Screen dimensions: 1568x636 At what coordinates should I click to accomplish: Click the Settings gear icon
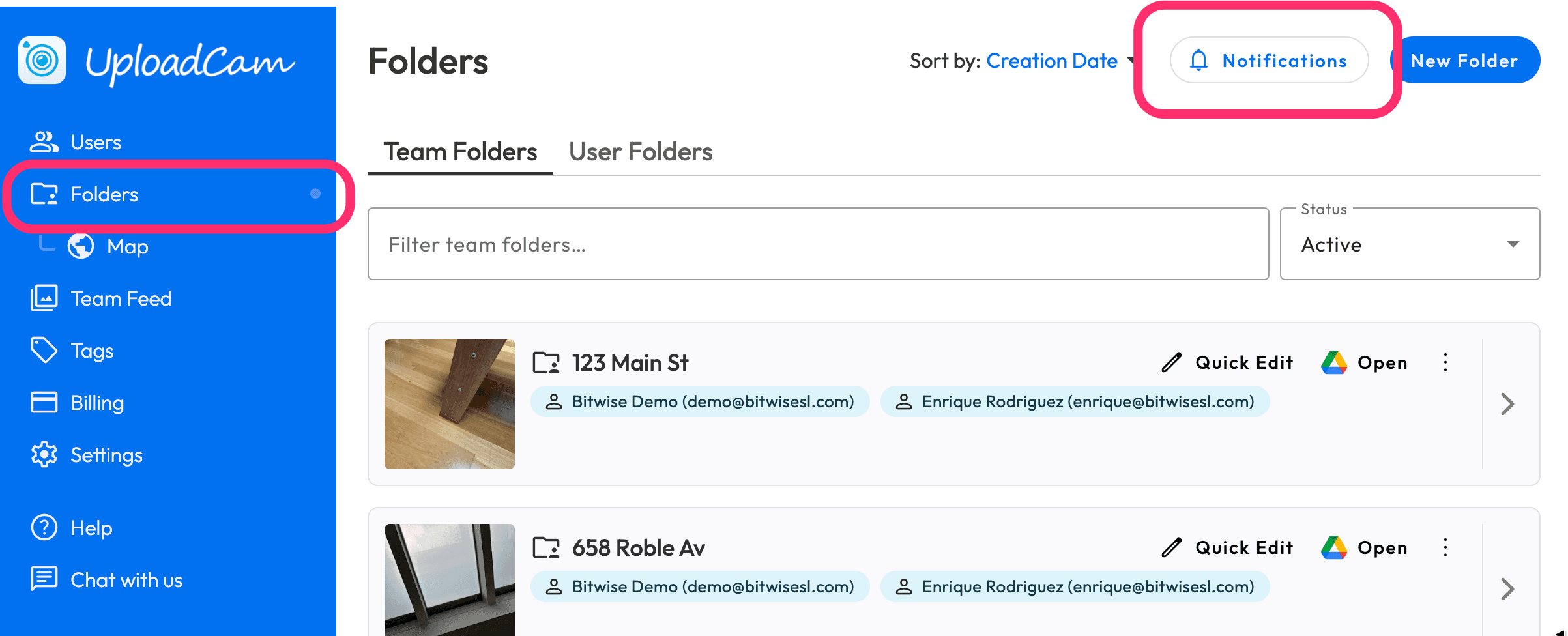pyautogui.click(x=44, y=455)
